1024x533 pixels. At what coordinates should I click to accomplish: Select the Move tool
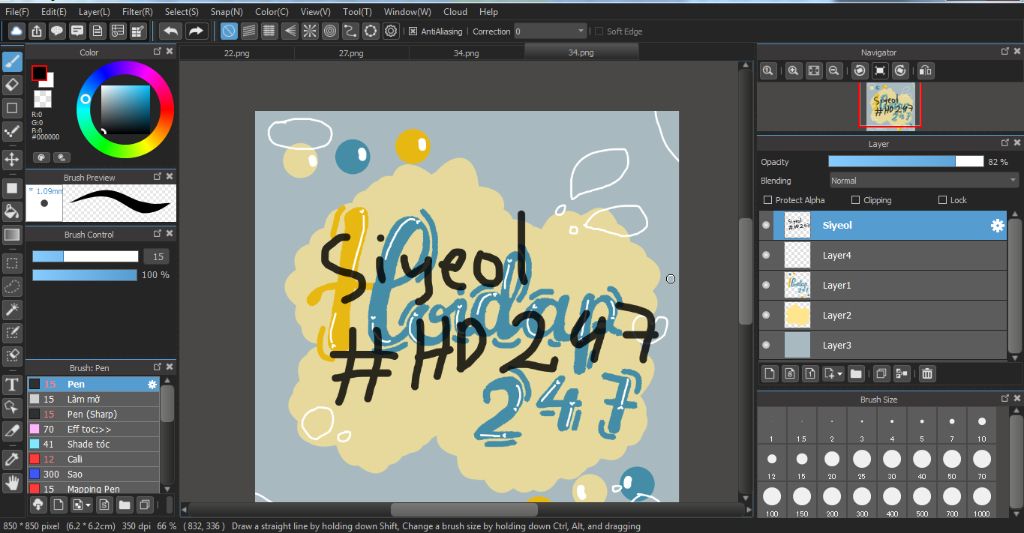pos(12,159)
